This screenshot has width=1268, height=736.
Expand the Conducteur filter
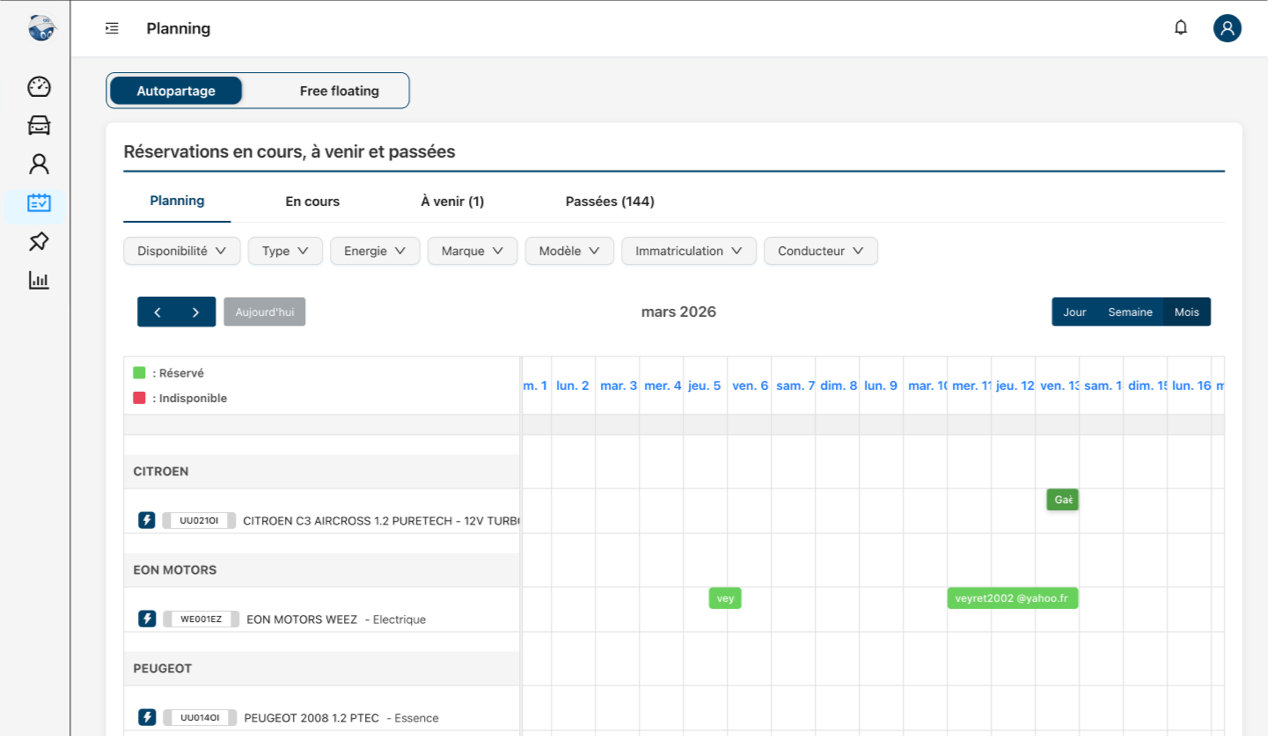click(x=821, y=251)
